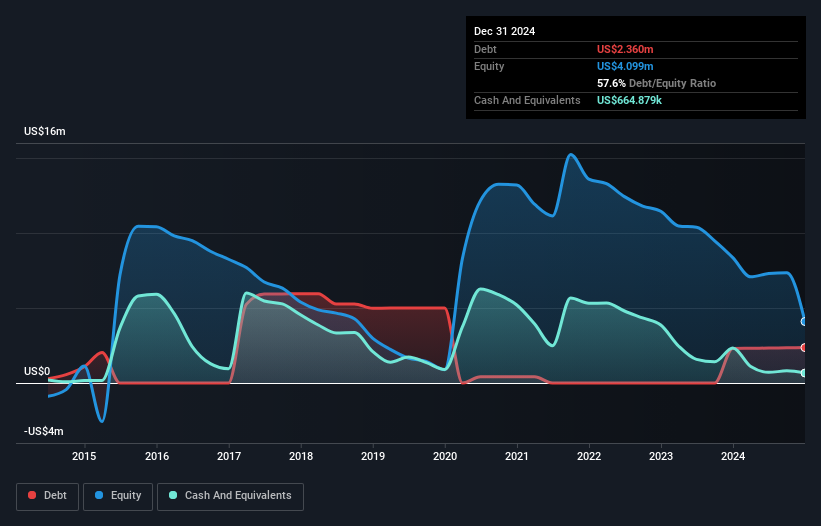Click the US$16m y-axis label
Screen dimensions: 821x526
45,131
